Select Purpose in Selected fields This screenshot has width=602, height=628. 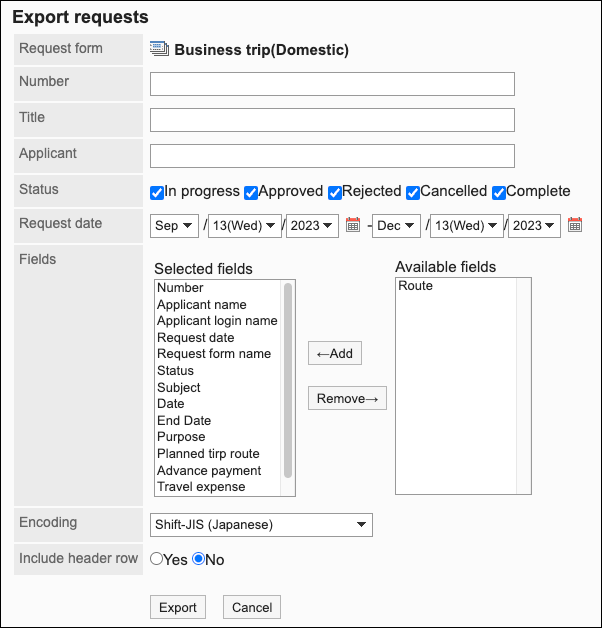click(x=181, y=437)
